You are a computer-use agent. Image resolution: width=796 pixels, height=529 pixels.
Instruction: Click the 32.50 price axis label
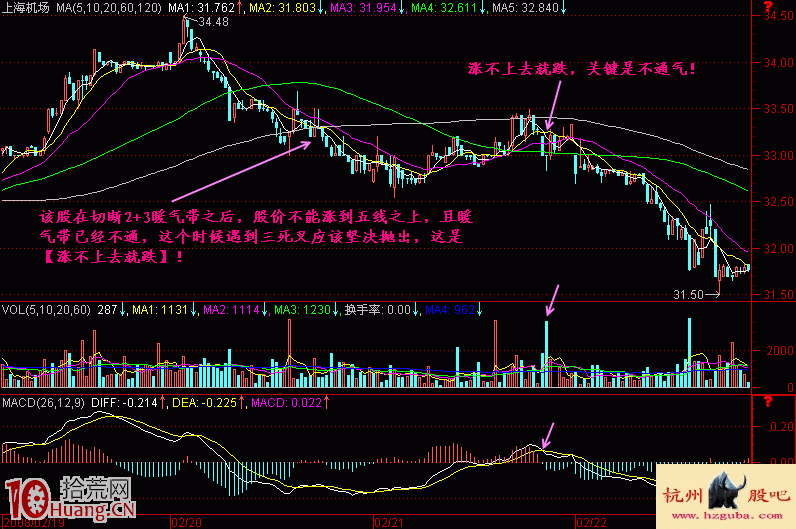pyautogui.click(x=778, y=202)
